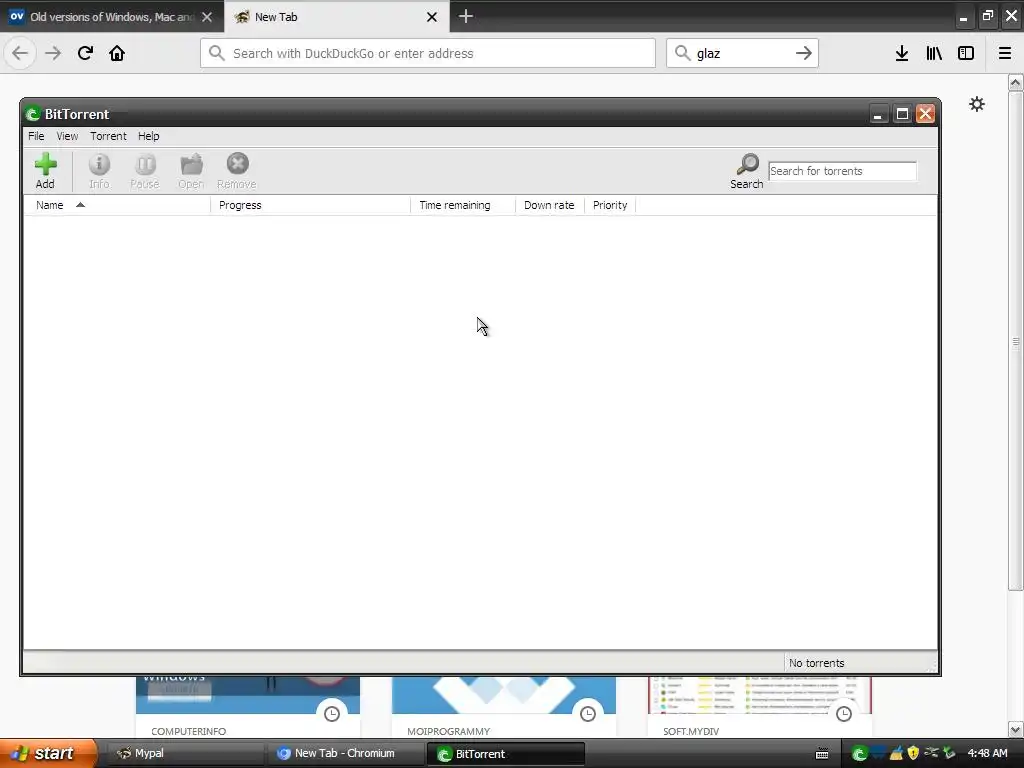Screen dimensions: 1024x768
Task: Go to the browser home page icon
Action: coord(117,54)
